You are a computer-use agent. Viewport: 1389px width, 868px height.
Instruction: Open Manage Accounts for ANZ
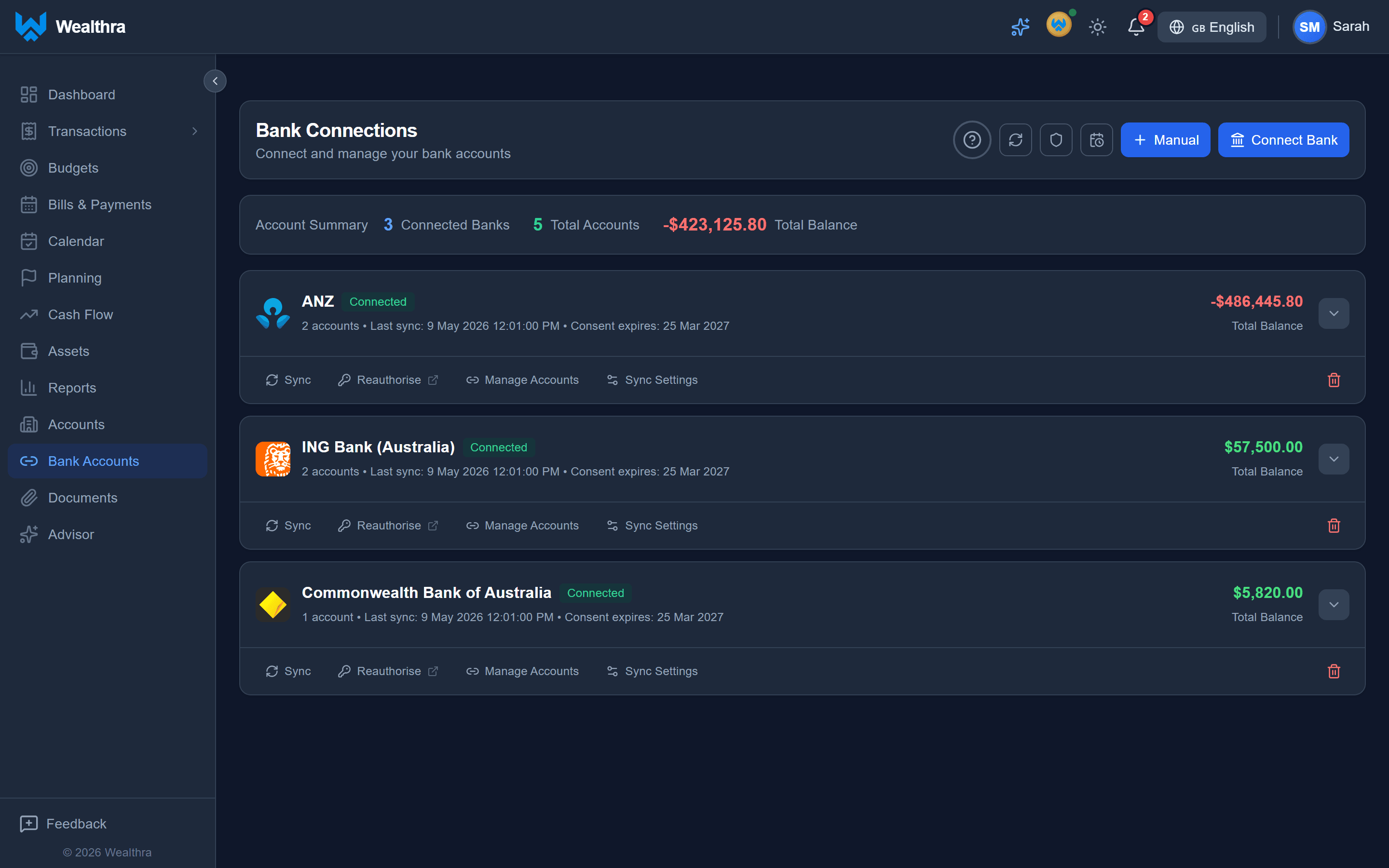(x=522, y=380)
